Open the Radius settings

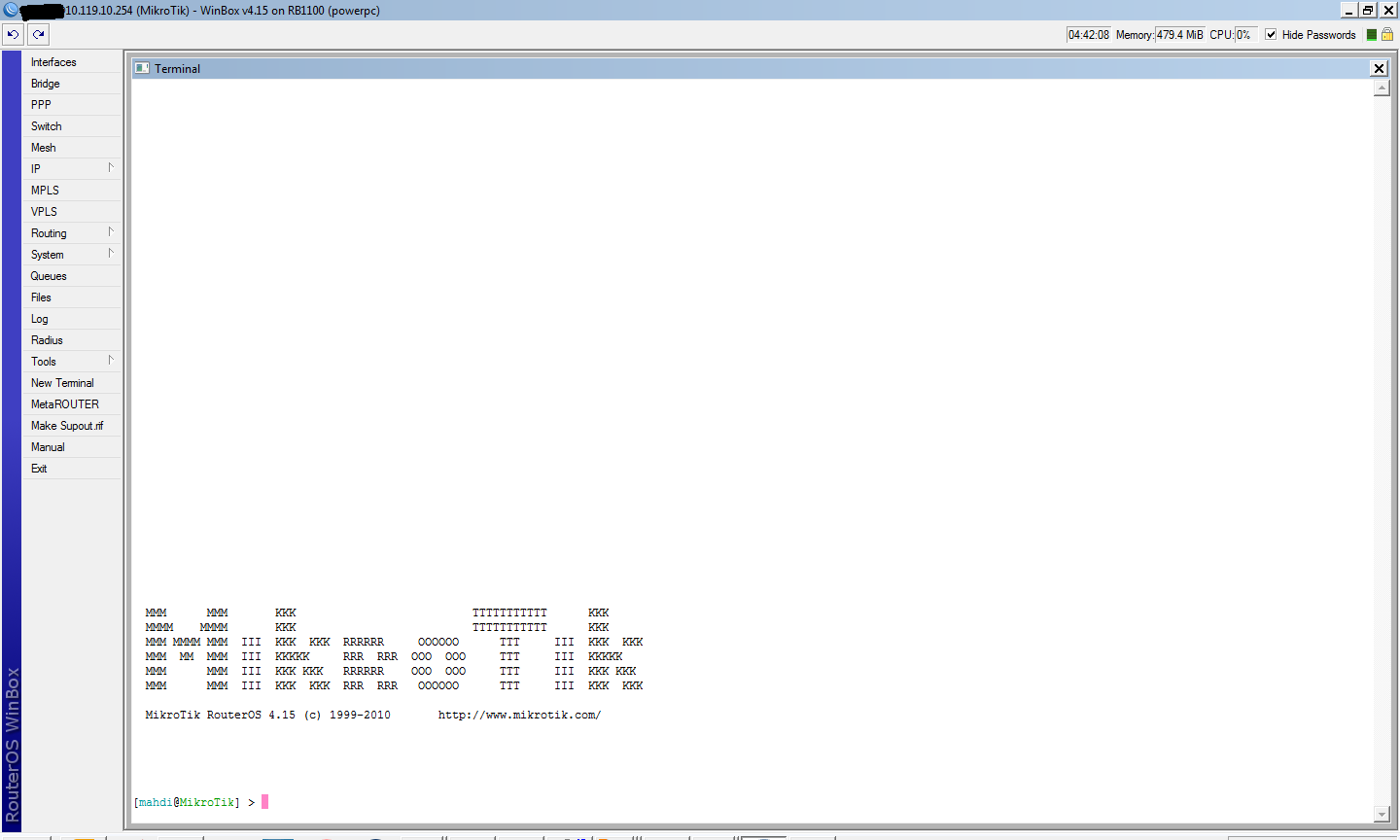[72, 340]
